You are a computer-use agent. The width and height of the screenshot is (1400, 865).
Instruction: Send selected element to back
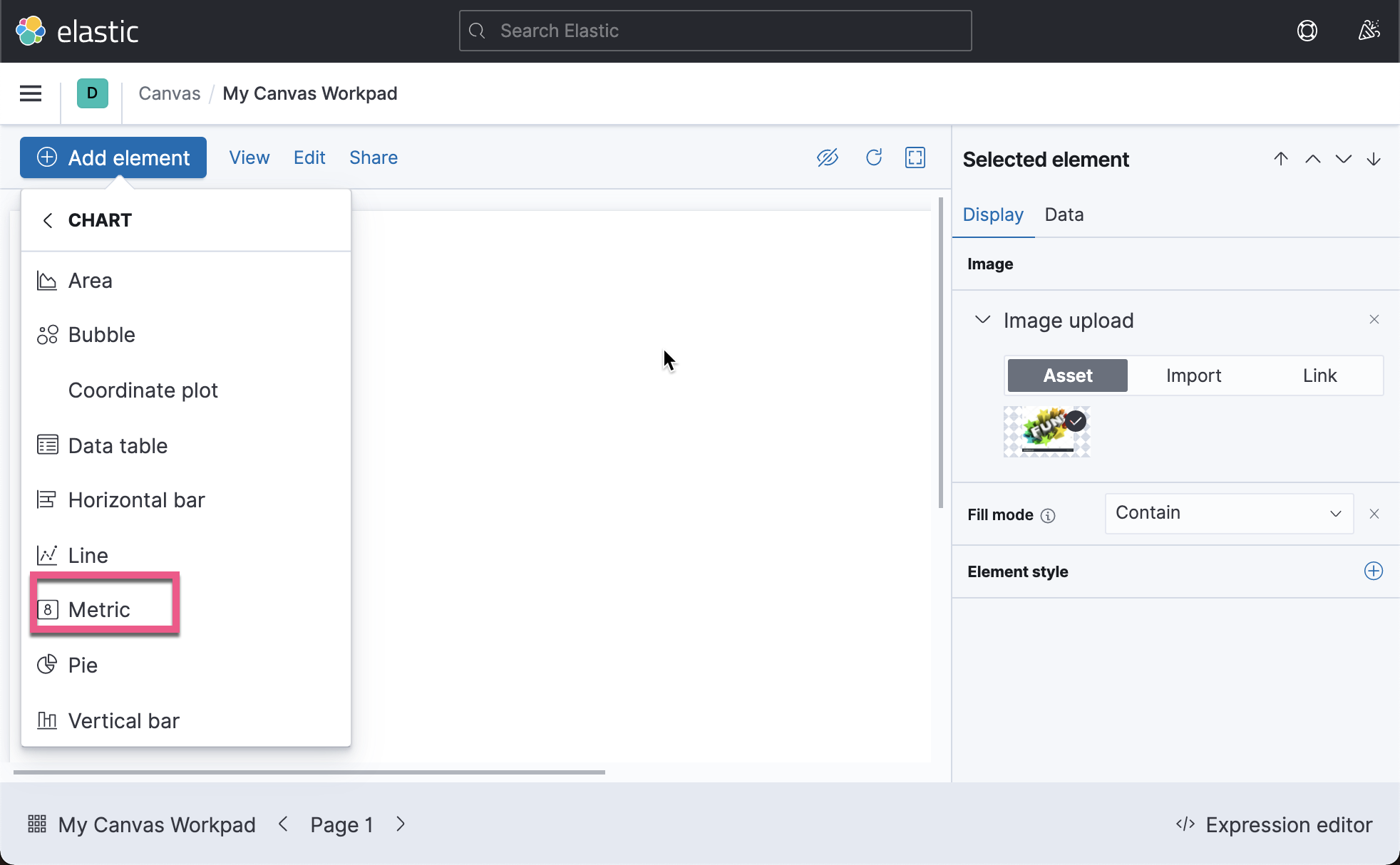(1373, 159)
